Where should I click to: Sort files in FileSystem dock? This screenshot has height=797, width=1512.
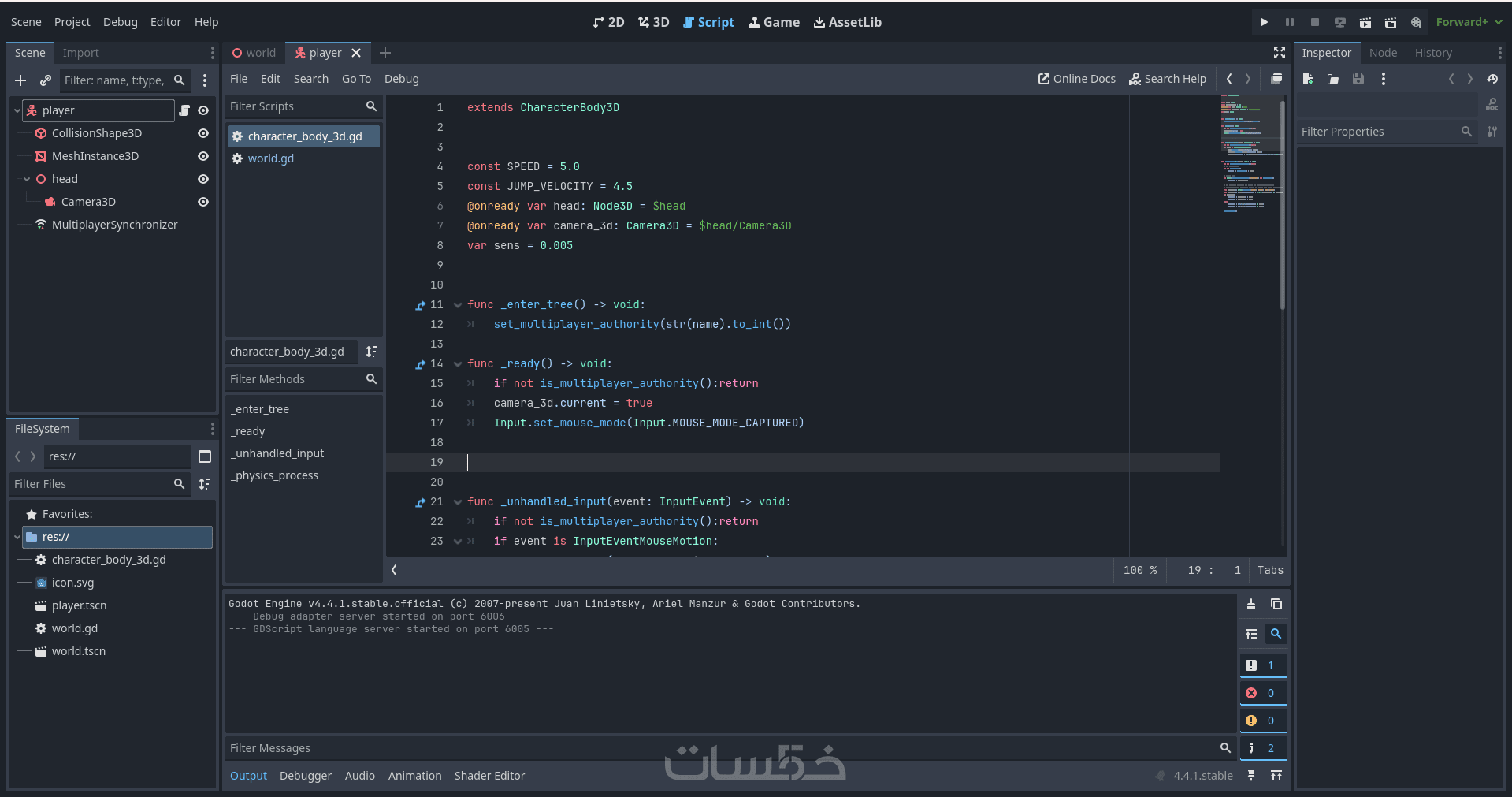[205, 484]
